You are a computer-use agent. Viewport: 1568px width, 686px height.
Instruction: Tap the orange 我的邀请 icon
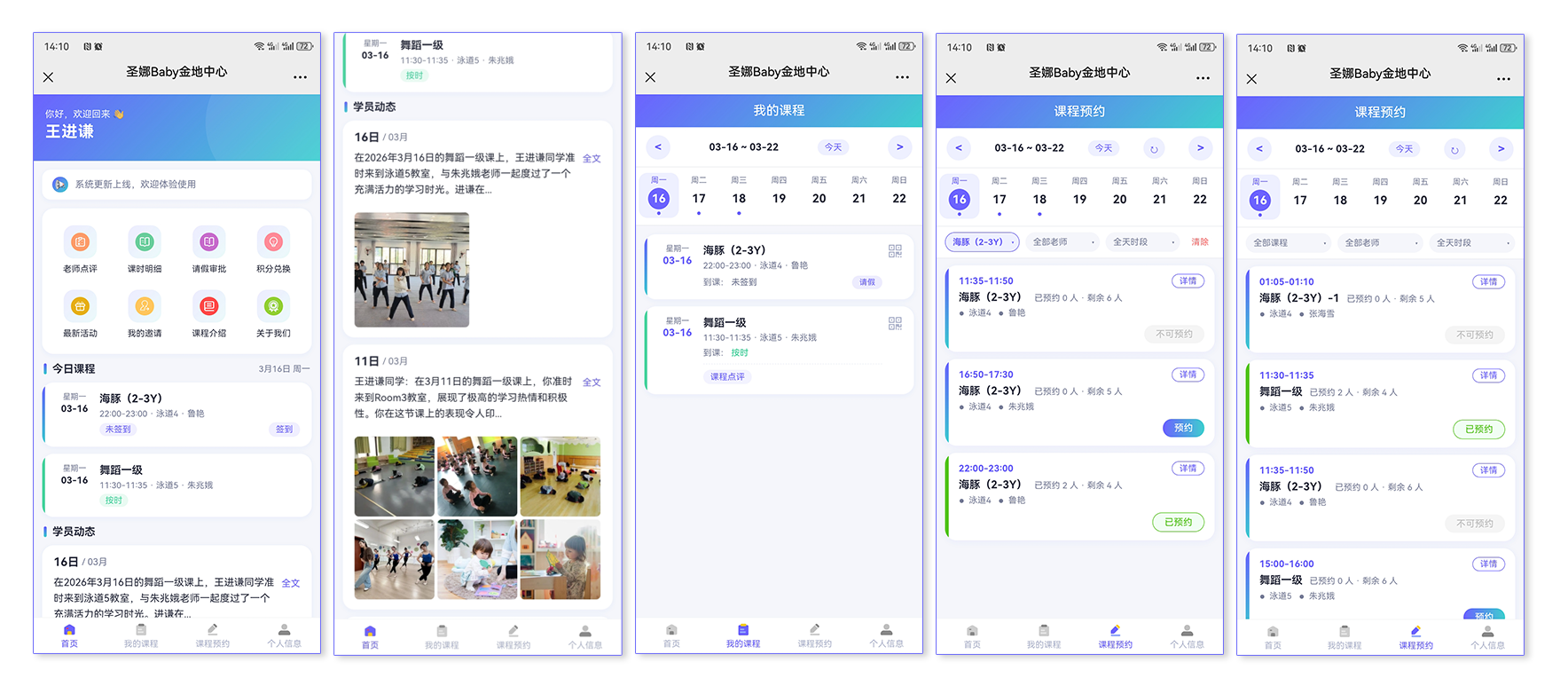145,307
